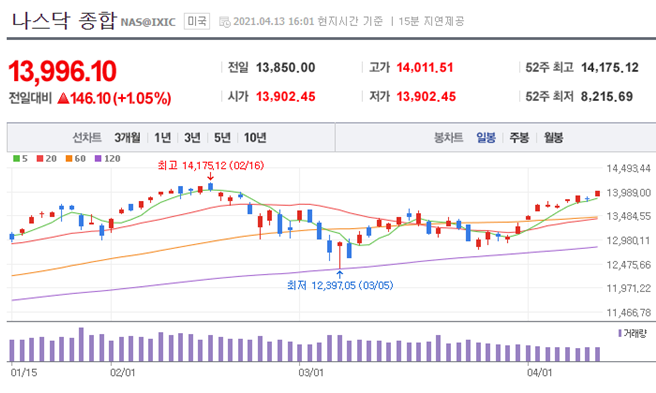Select the 일봉 daily candle chart
656x393 pixels.
tap(486, 137)
